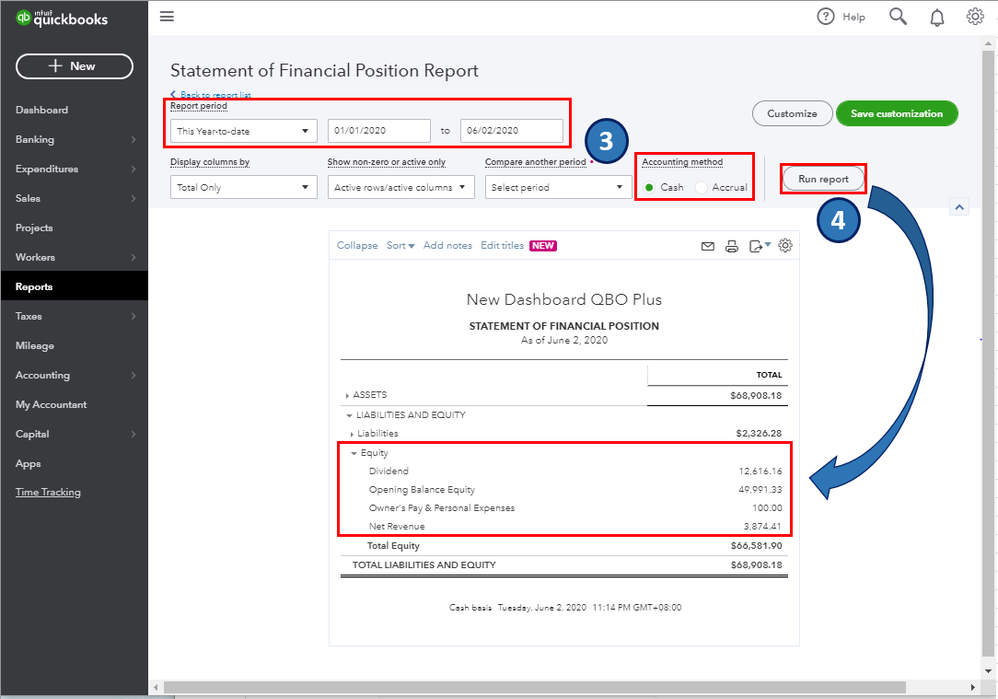Go to Dashboard in the sidebar

click(x=42, y=110)
